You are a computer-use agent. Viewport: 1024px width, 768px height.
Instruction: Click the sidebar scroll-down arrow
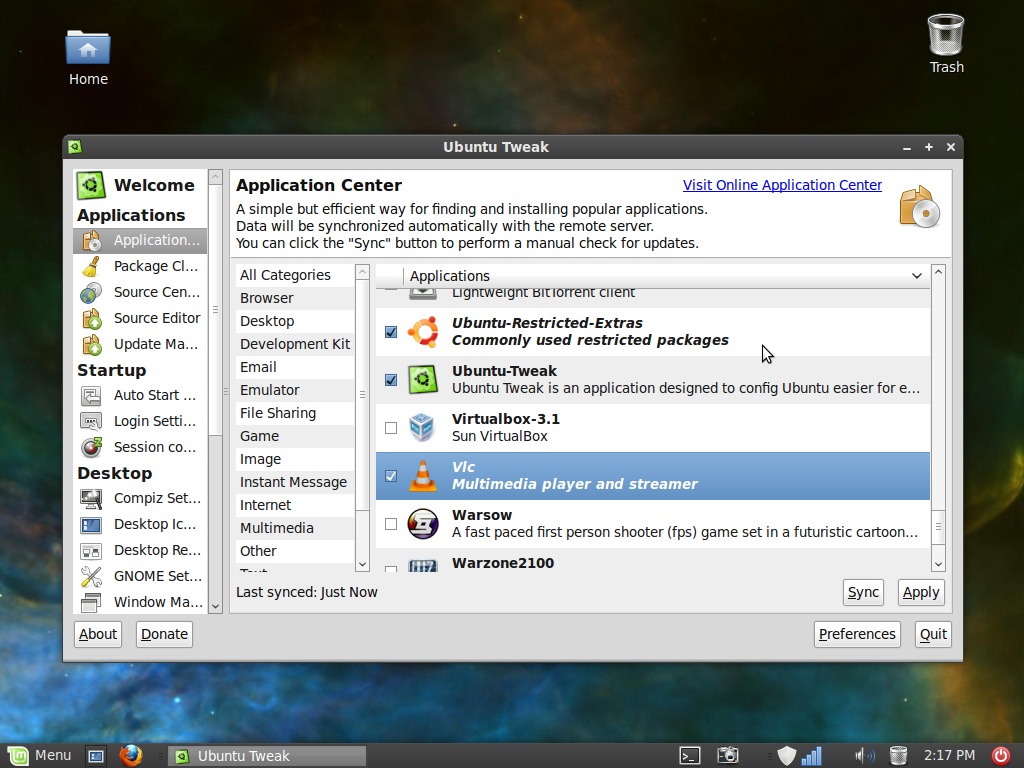click(x=216, y=606)
